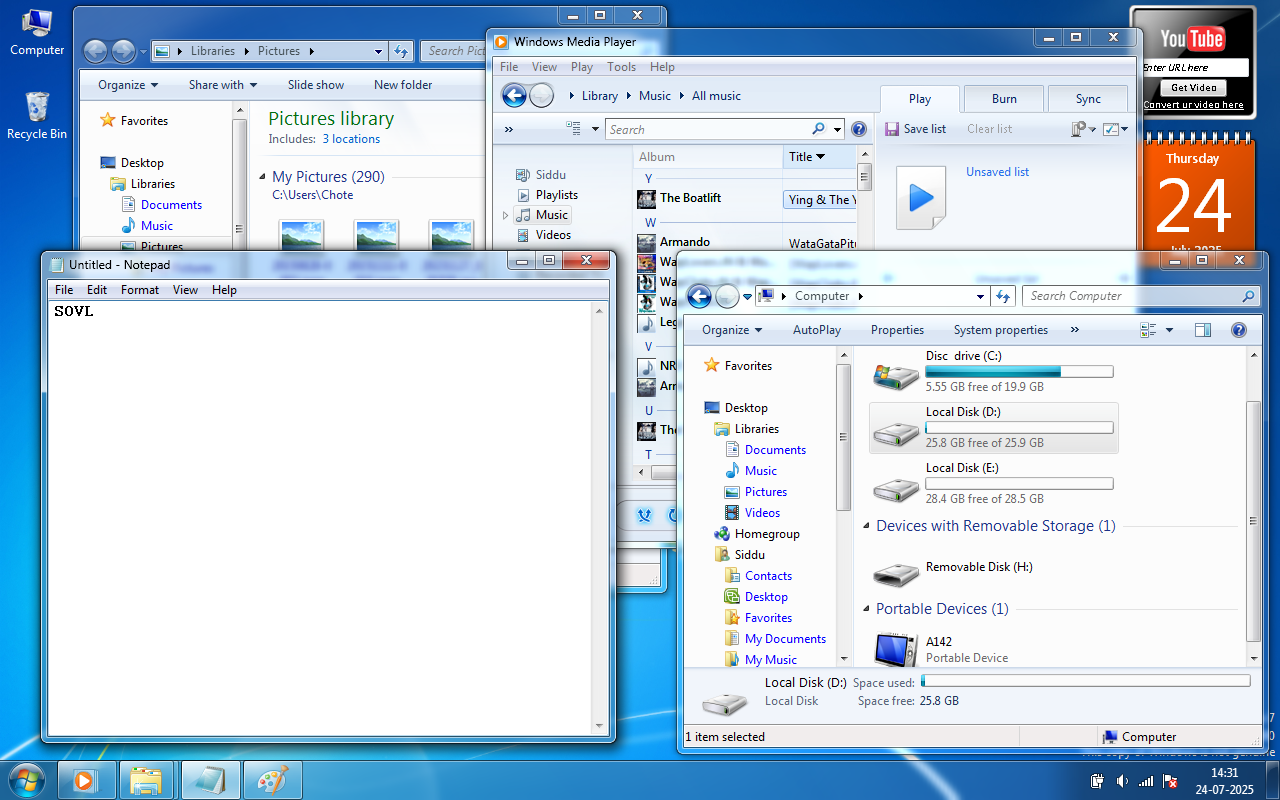
Task: Collapse Portable Devices group
Action: [x=866, y=609]
